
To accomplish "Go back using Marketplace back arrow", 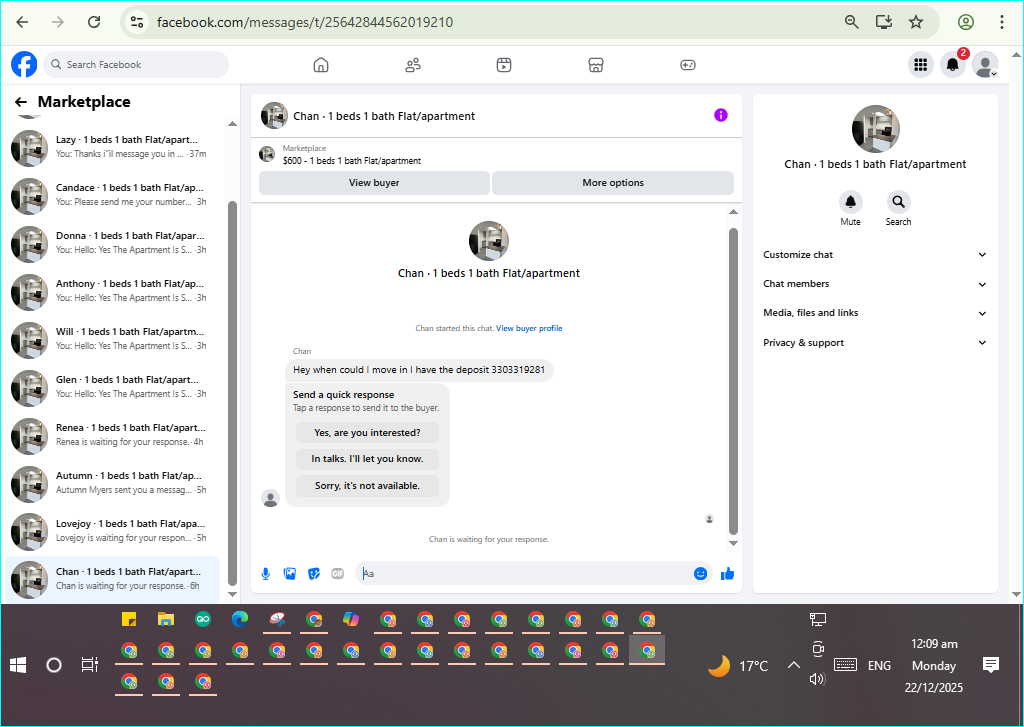I will (21, 102).
